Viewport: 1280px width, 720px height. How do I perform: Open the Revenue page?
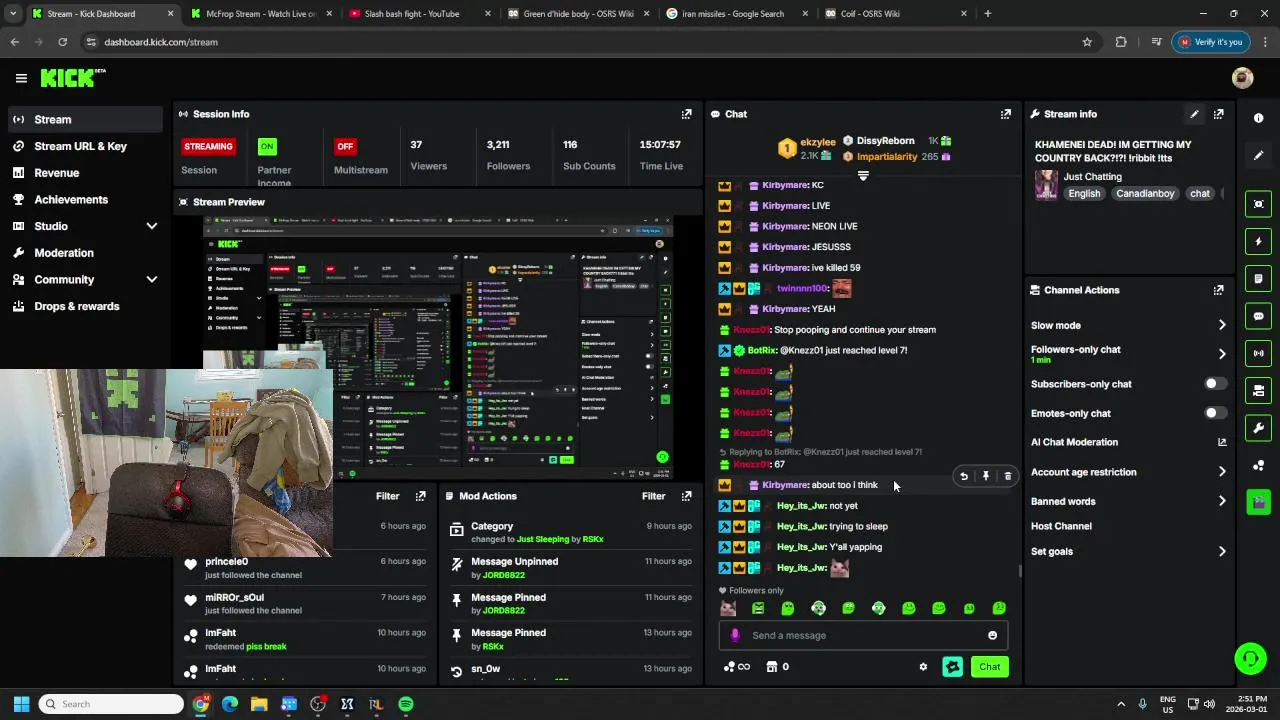tap(84, 173)
